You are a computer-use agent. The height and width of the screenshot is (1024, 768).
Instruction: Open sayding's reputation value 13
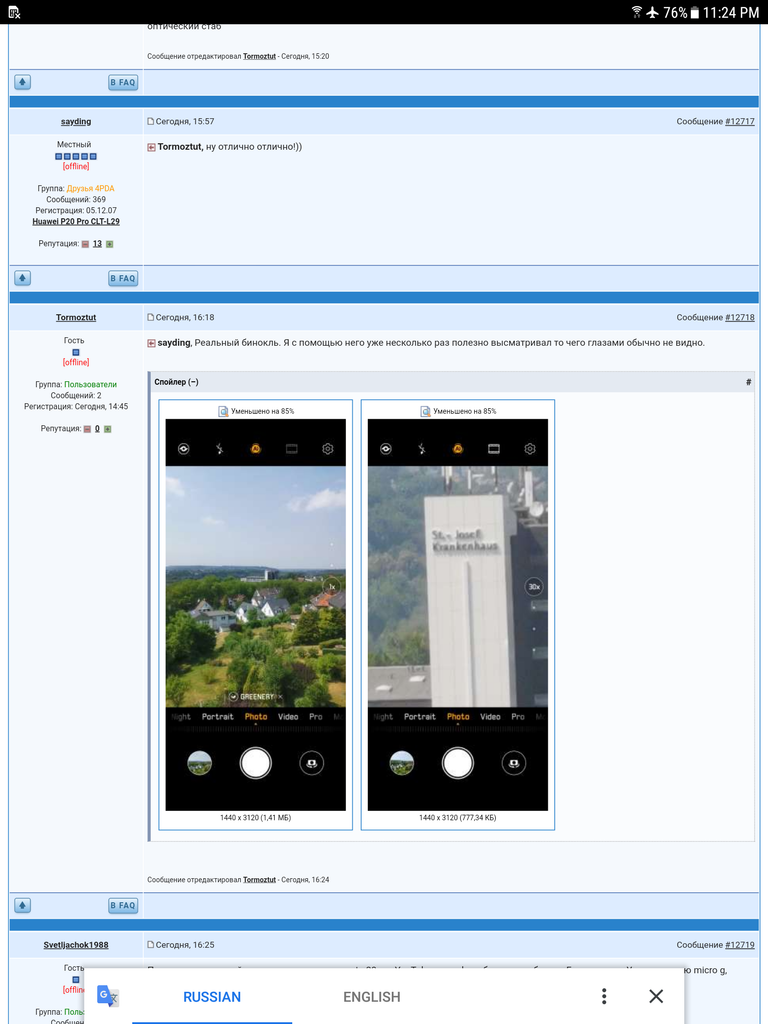tap(97, 244)
